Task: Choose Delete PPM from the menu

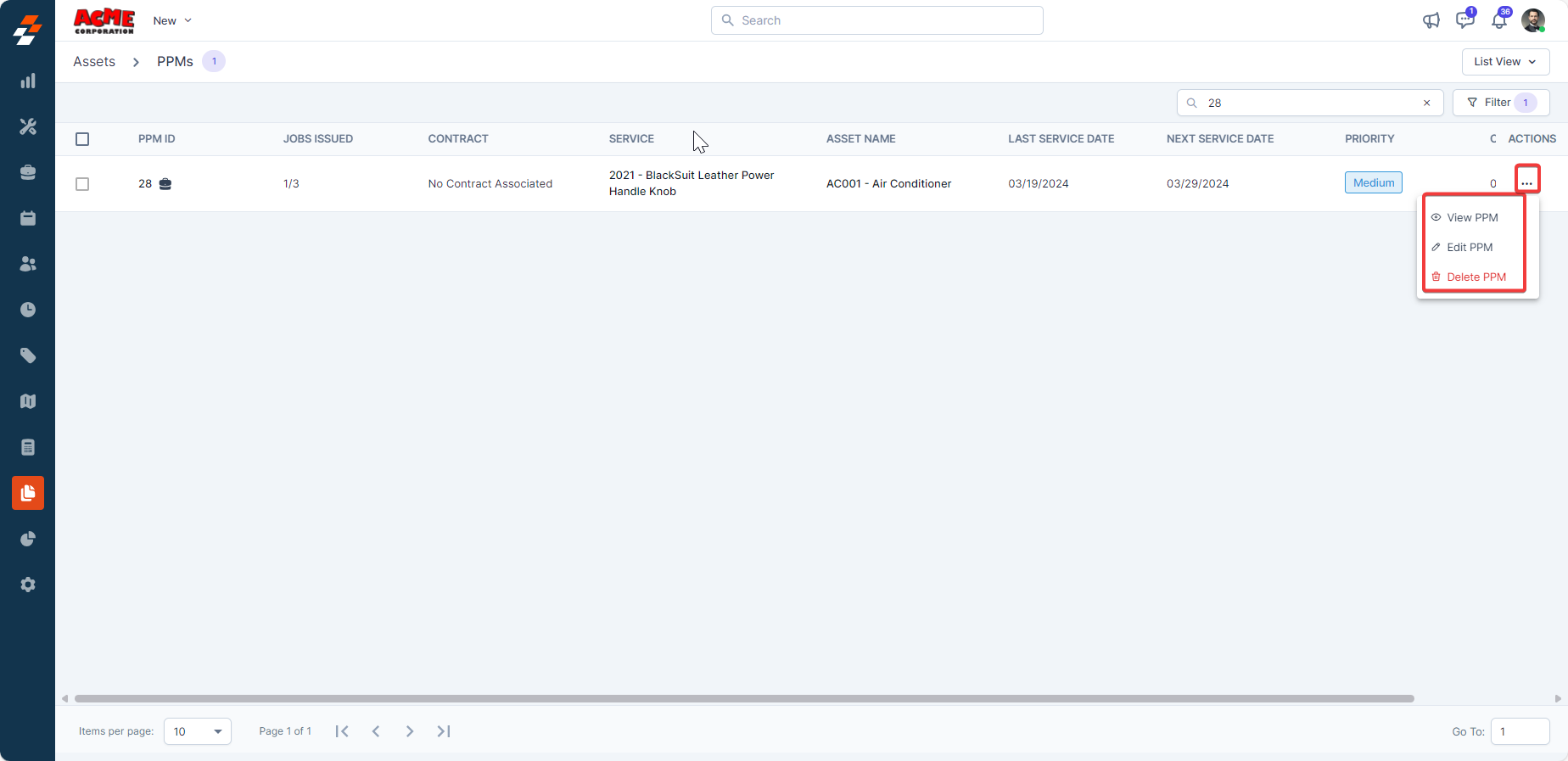Action: click(x=1476, y=277)
